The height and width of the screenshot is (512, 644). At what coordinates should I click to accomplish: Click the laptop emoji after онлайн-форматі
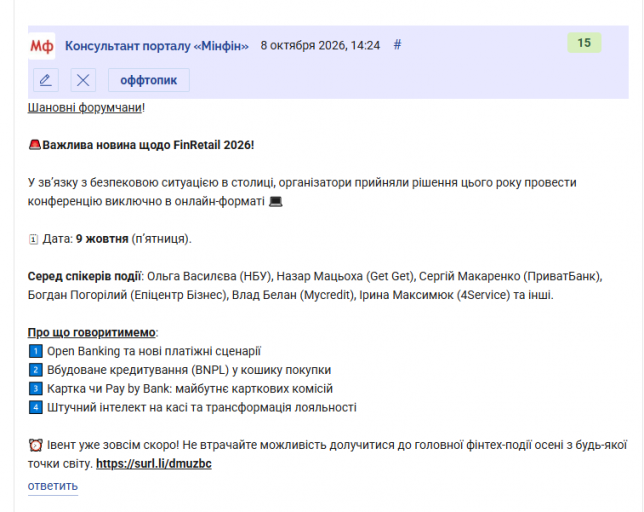276,202
